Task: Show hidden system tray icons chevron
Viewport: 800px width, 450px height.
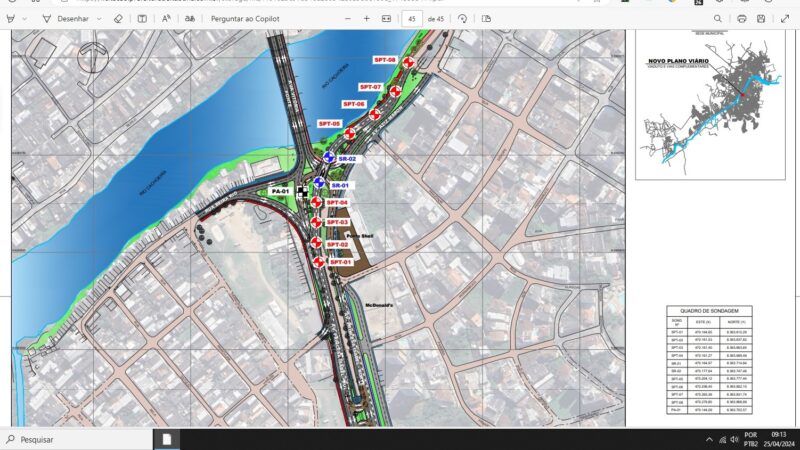Action: tap(709, 440)
